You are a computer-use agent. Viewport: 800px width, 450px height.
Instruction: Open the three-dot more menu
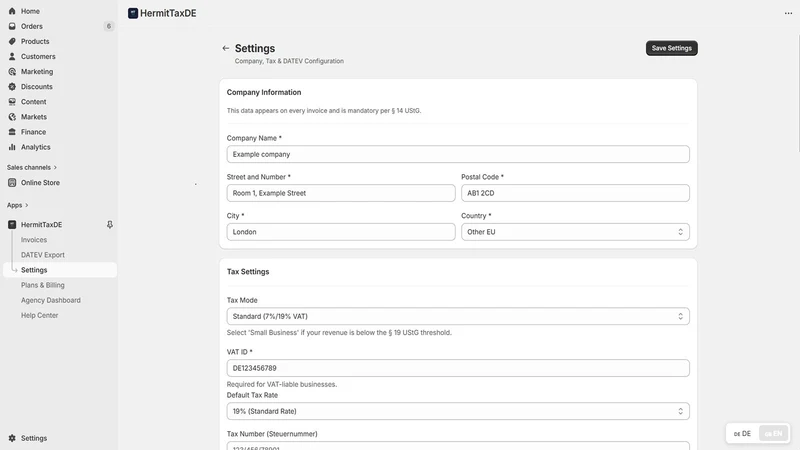pyautogui.click(x=788, y=13)
